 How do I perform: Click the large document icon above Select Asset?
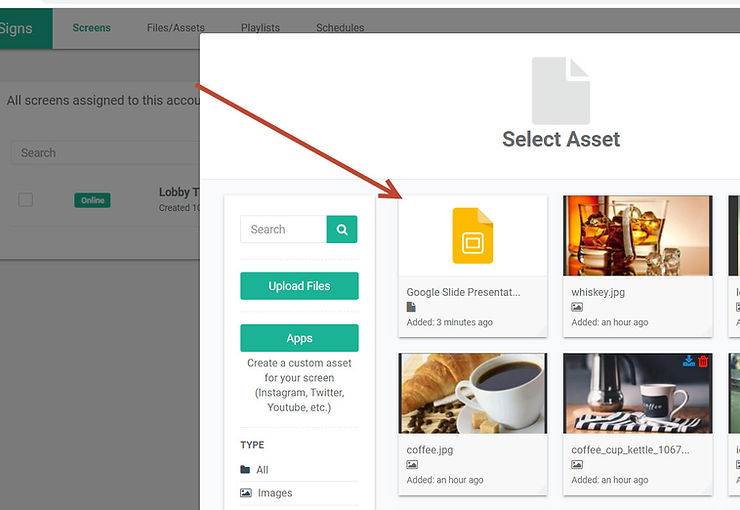click(x=561, y=91)
